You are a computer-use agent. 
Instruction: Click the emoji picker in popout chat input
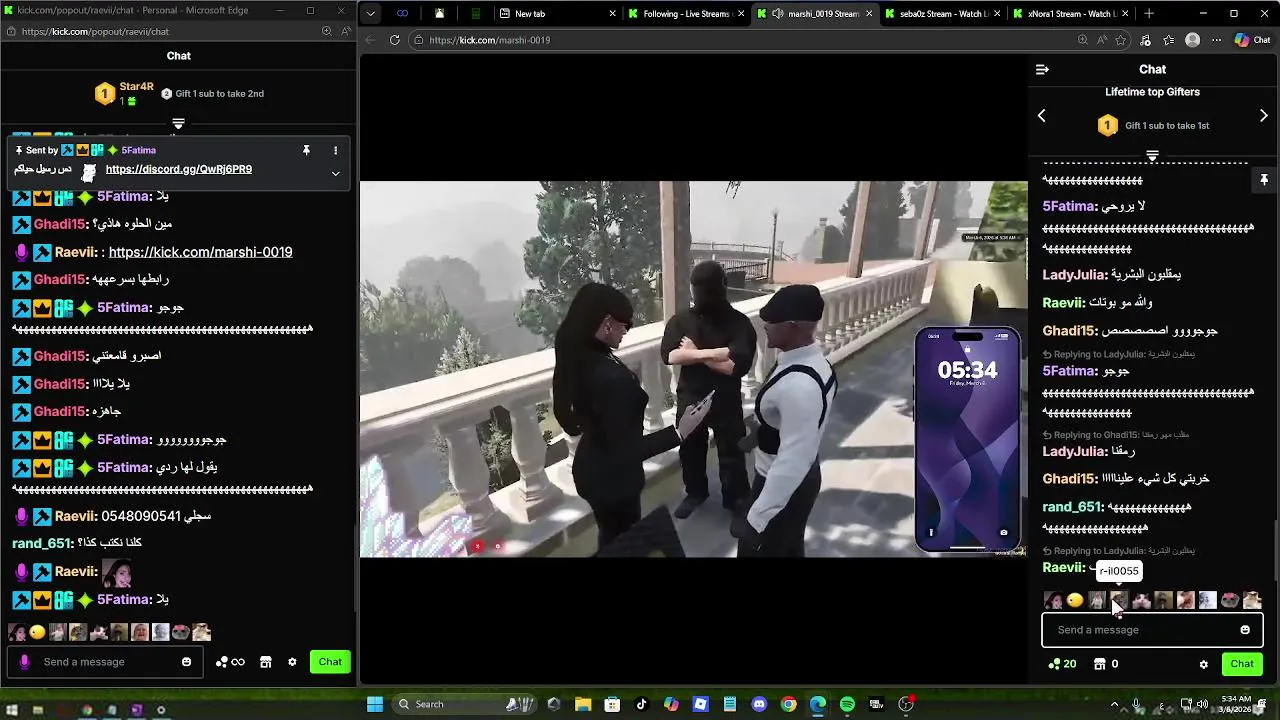(186, 662)
